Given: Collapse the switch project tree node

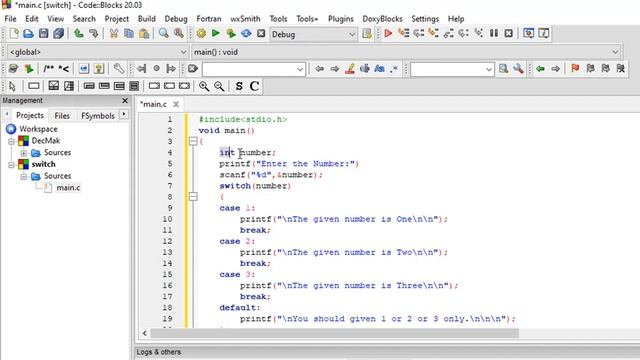Looking at the screenshot, I should coord(11,165).
